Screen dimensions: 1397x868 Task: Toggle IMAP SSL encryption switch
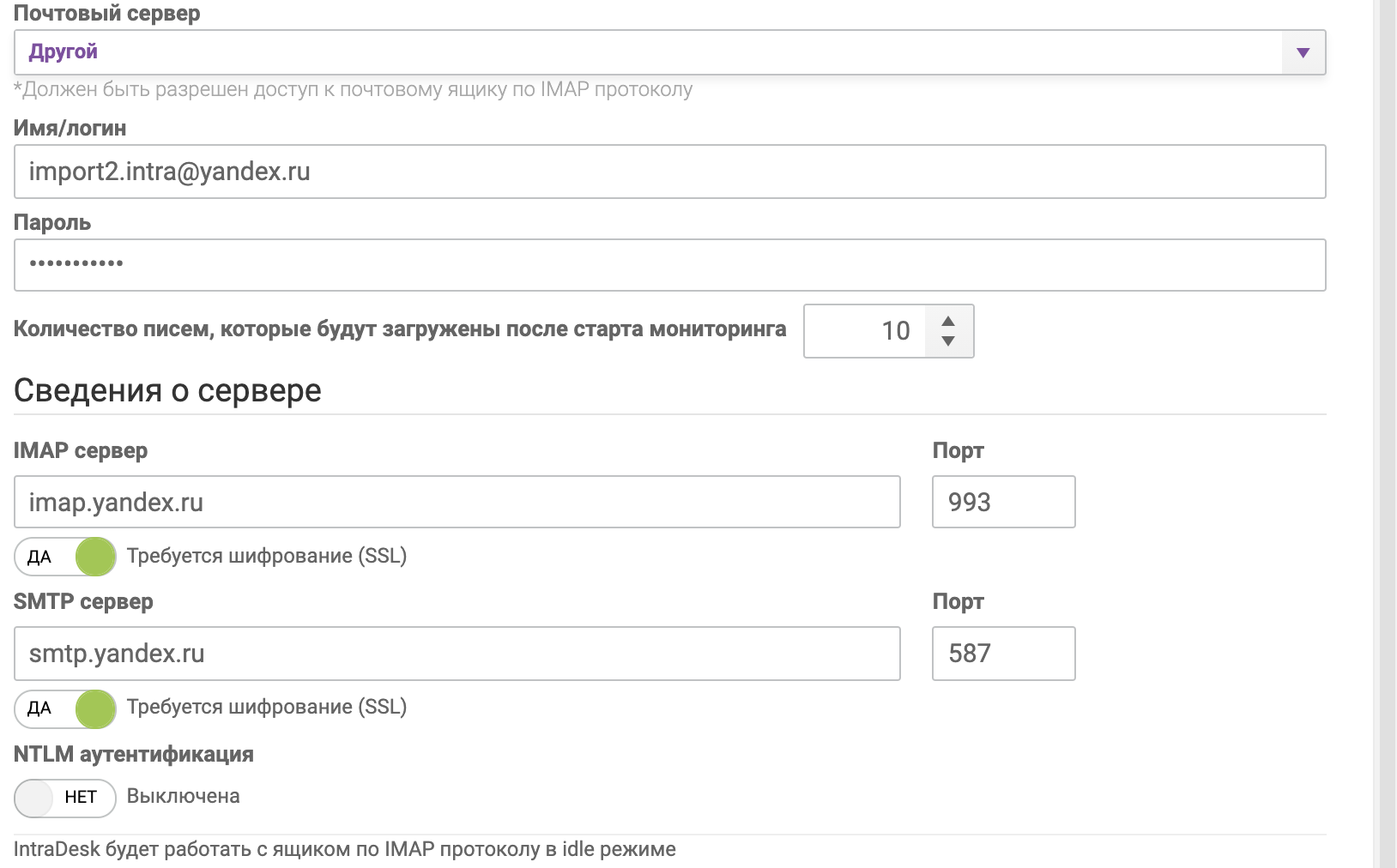click(x=65, y=557)
